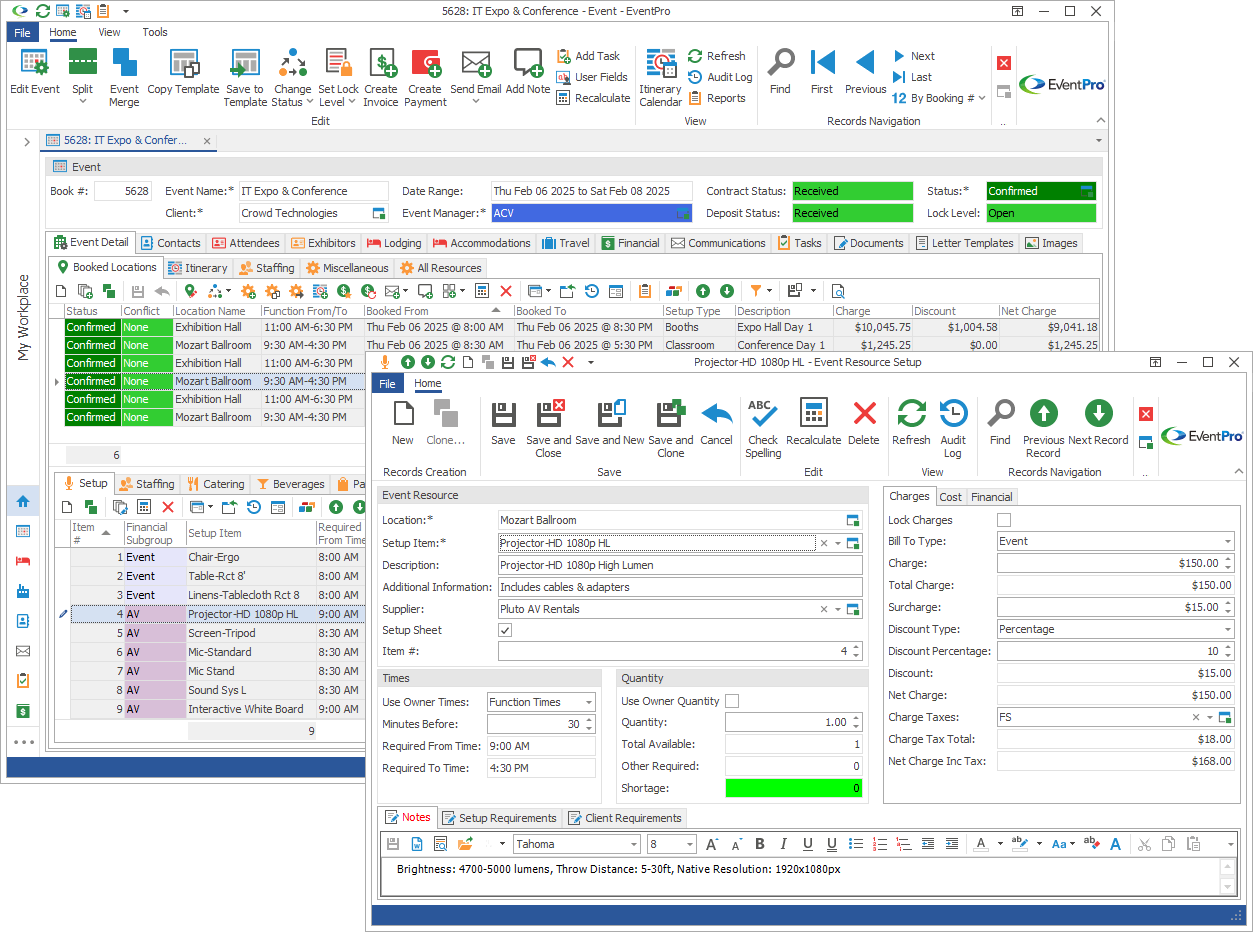Switch to the Financial event tab
The image size is (1253, 932).
tap(630, 243)
